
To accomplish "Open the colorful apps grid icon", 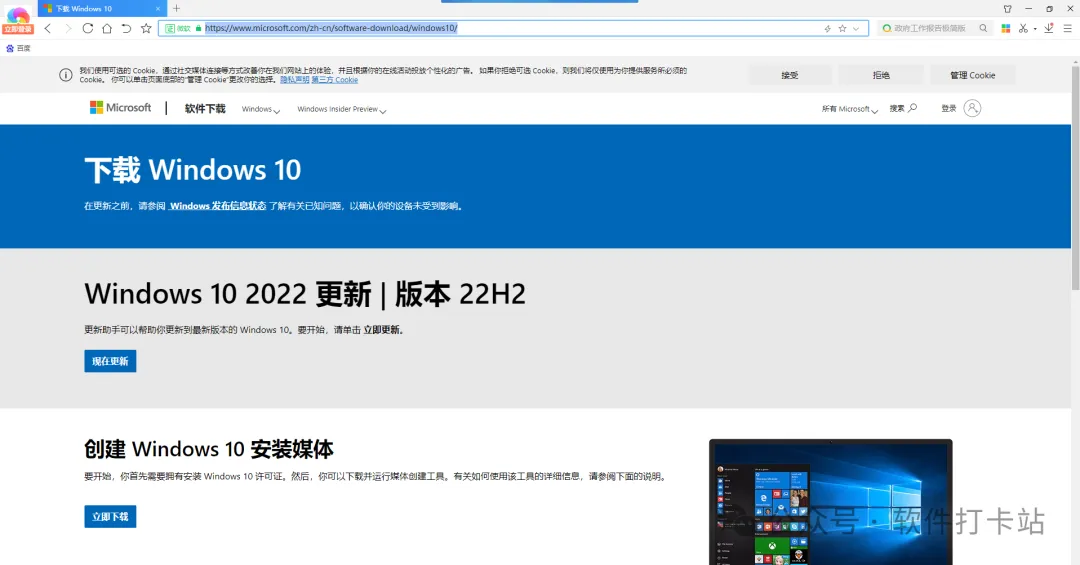I will (1006, 28).
